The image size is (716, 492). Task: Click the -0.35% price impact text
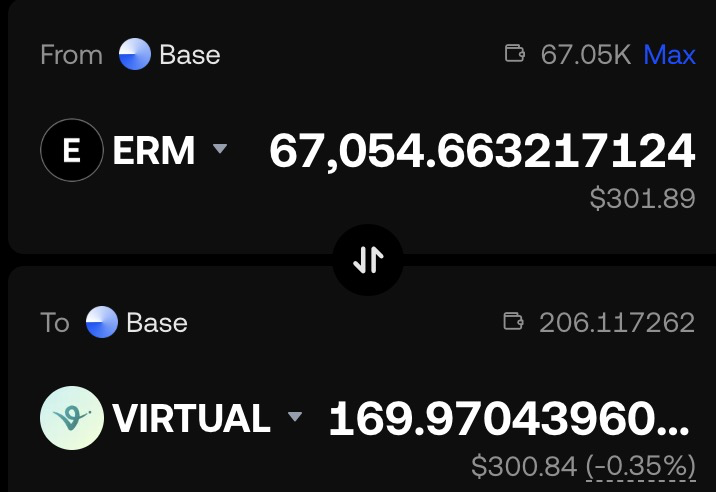click(x=641, y=466)
